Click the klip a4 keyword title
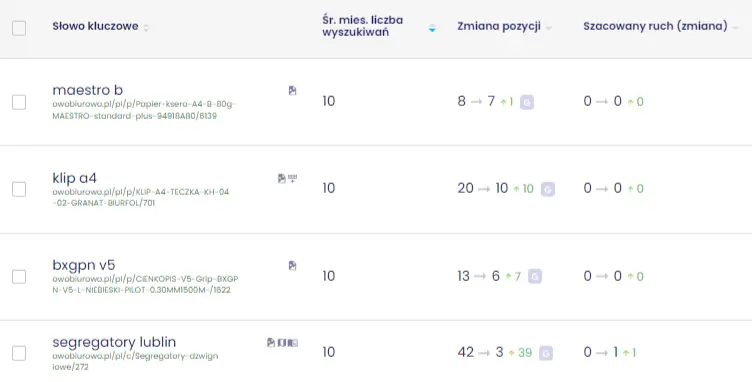The height and width of the screenshot is (382, 752). (74, 178)
